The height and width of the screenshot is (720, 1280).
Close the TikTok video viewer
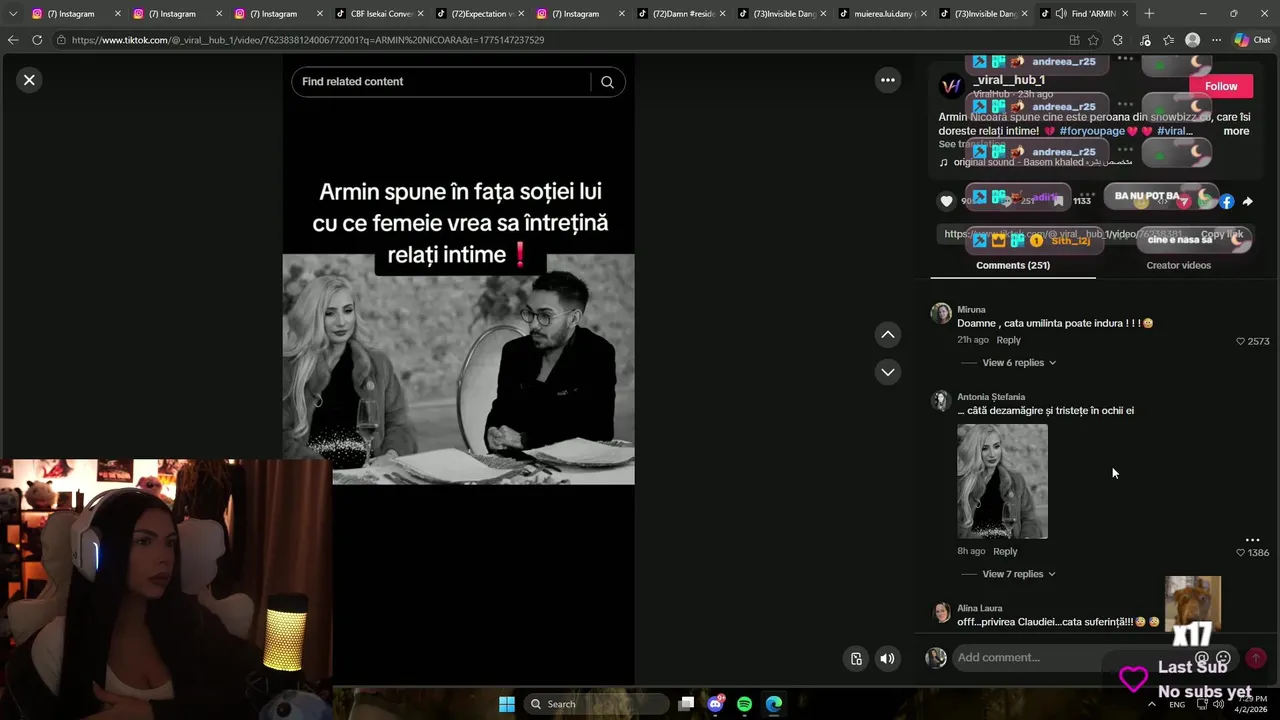click(29, 80)
